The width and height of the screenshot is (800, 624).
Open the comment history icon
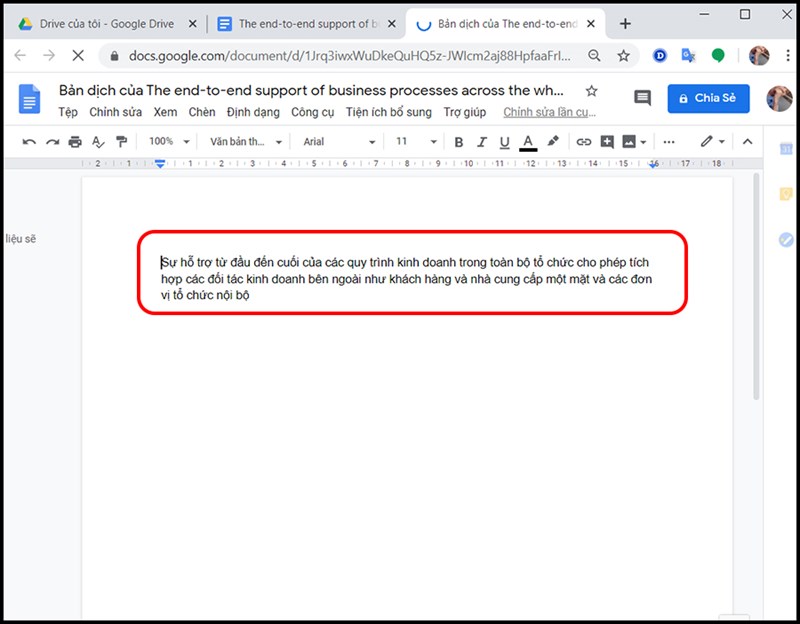coord(642,97)
